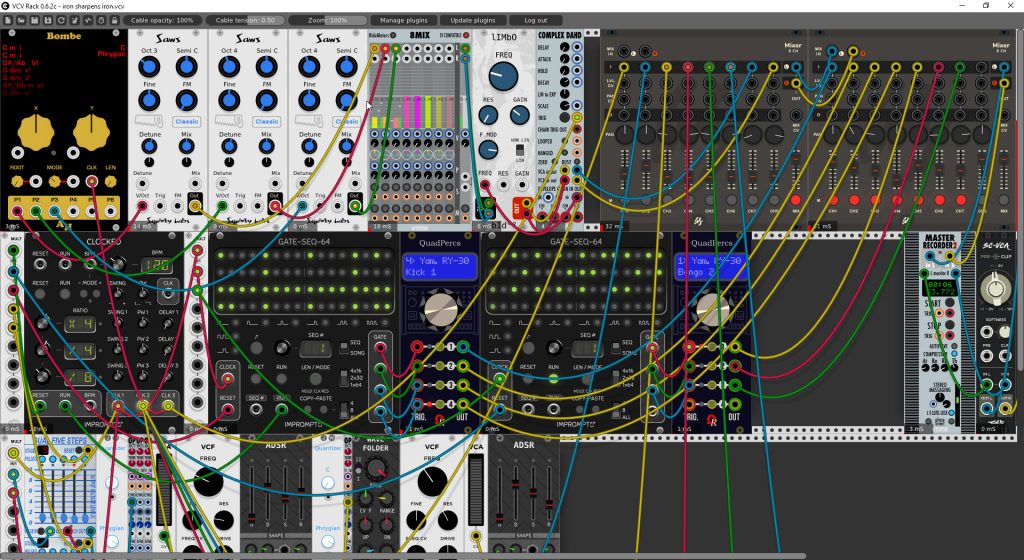
Task: Click the Oct 3 knob on first Saws
Action: (149, 67)
